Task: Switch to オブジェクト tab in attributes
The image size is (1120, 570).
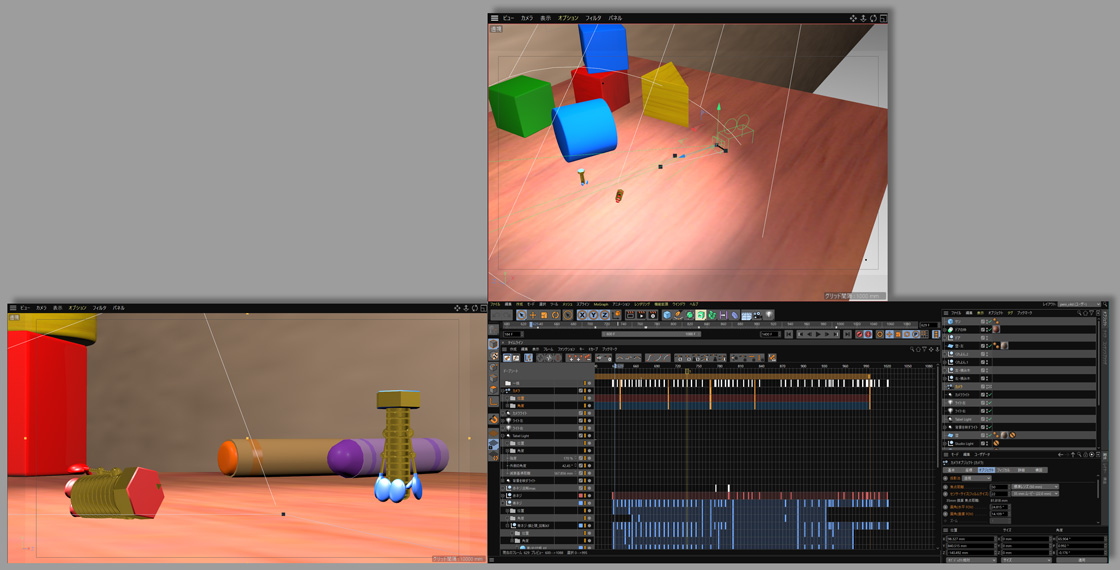Action: (x=986, y=470)
